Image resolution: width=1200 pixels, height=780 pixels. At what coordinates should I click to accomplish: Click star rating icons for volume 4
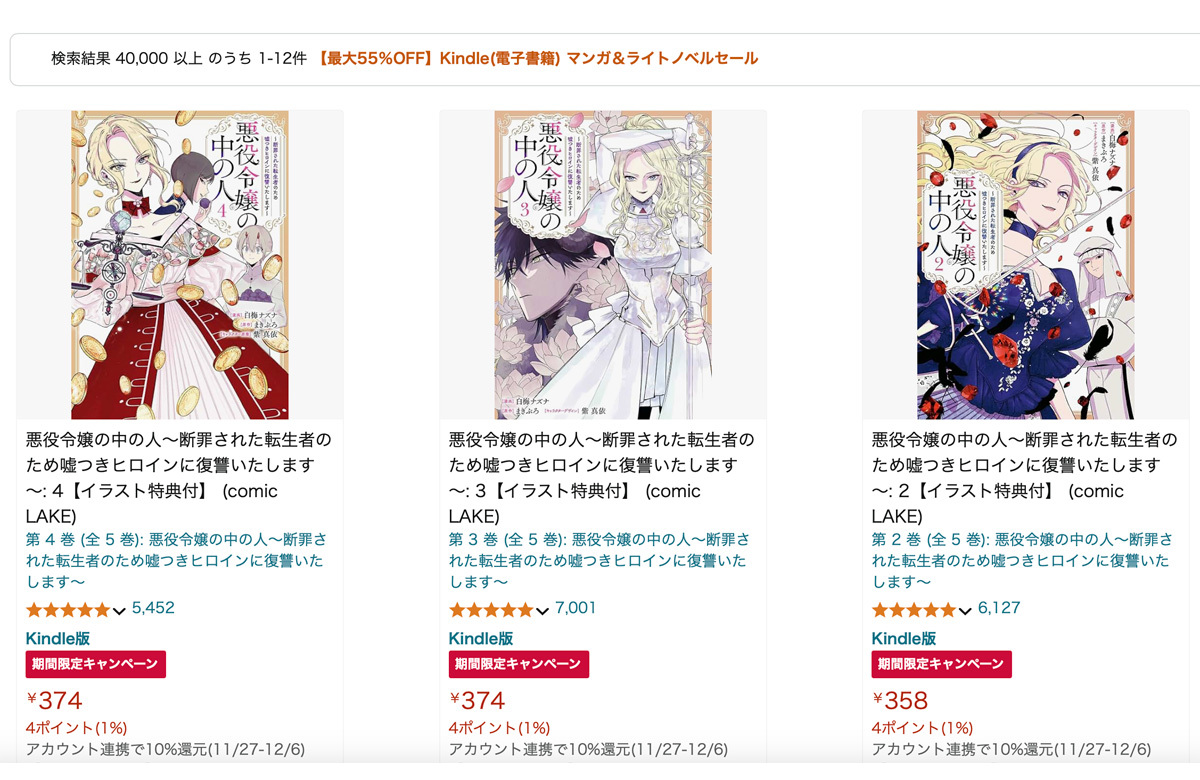pyautogui.click(x=68, y=609)
